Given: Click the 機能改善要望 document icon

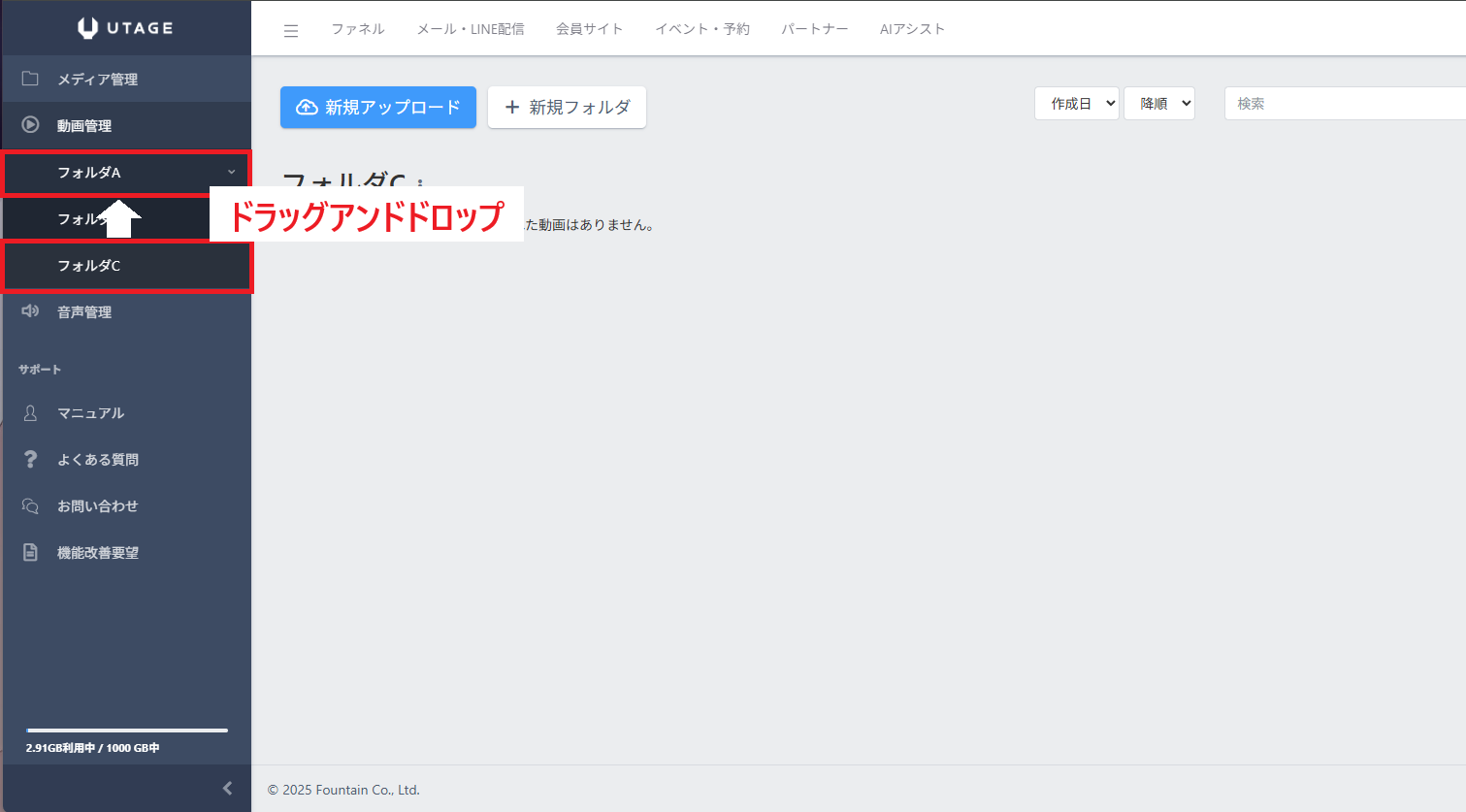Looking at the screenshot, I should pos(30,552).
